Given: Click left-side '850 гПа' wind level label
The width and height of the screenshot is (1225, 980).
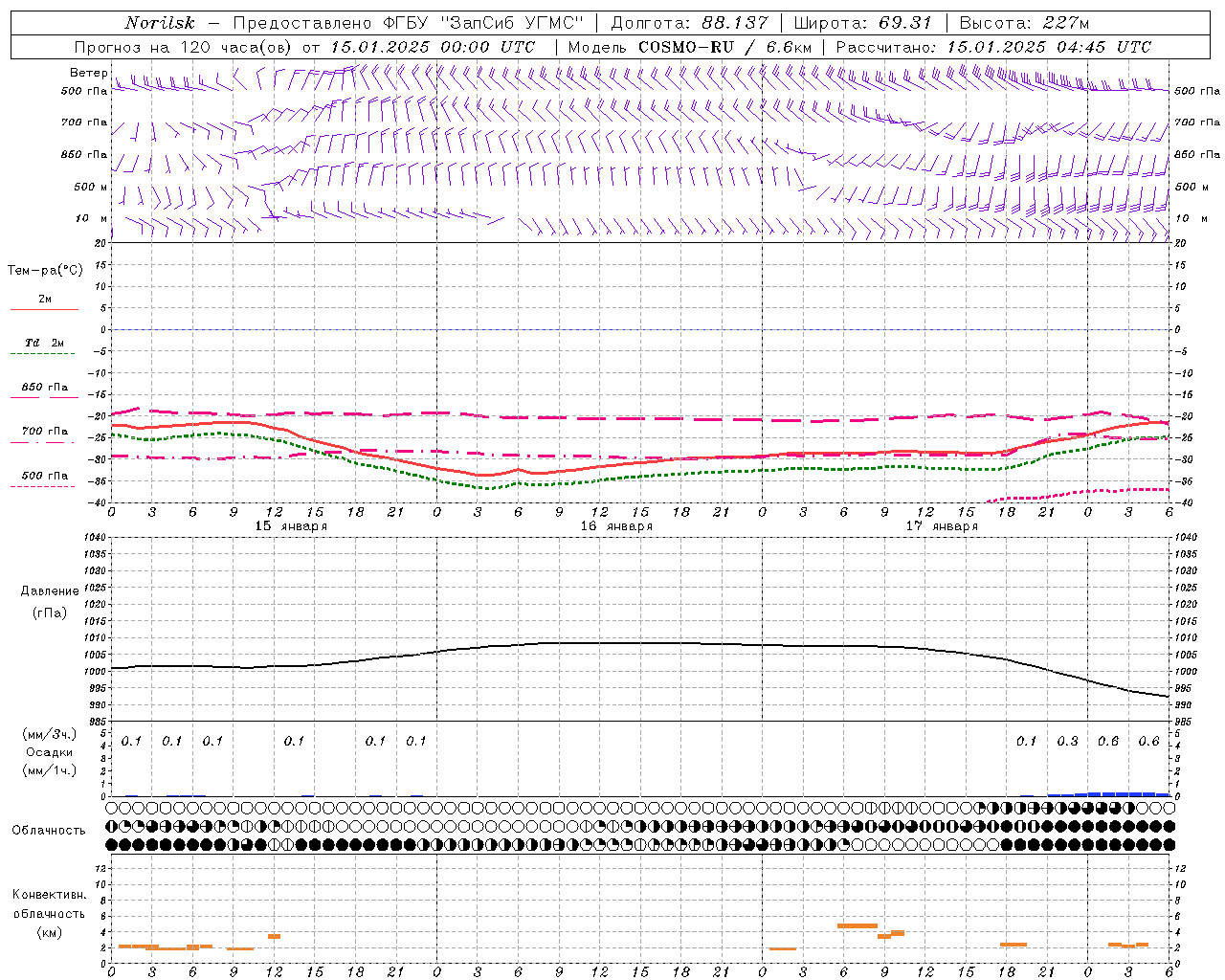Looking at the screenshot, I should point(84,154).
